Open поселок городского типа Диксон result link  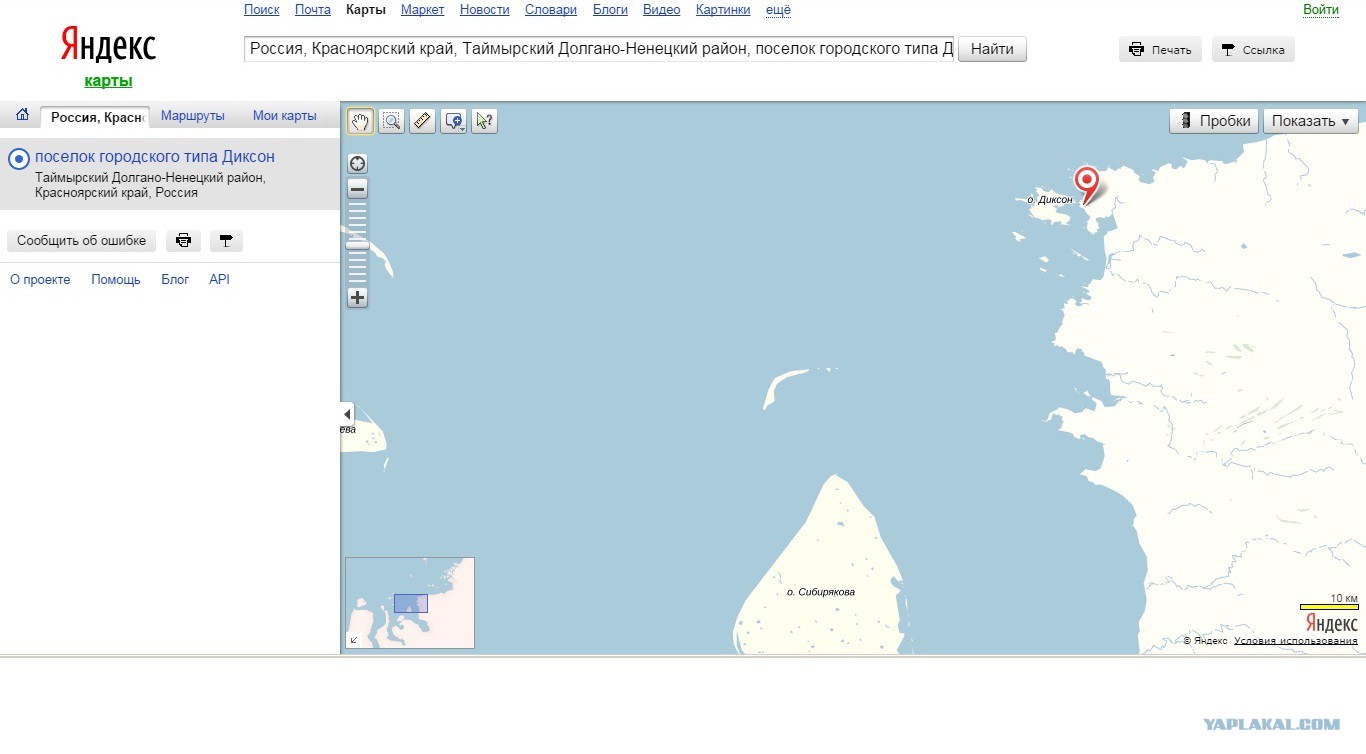[x=155, y=157]
